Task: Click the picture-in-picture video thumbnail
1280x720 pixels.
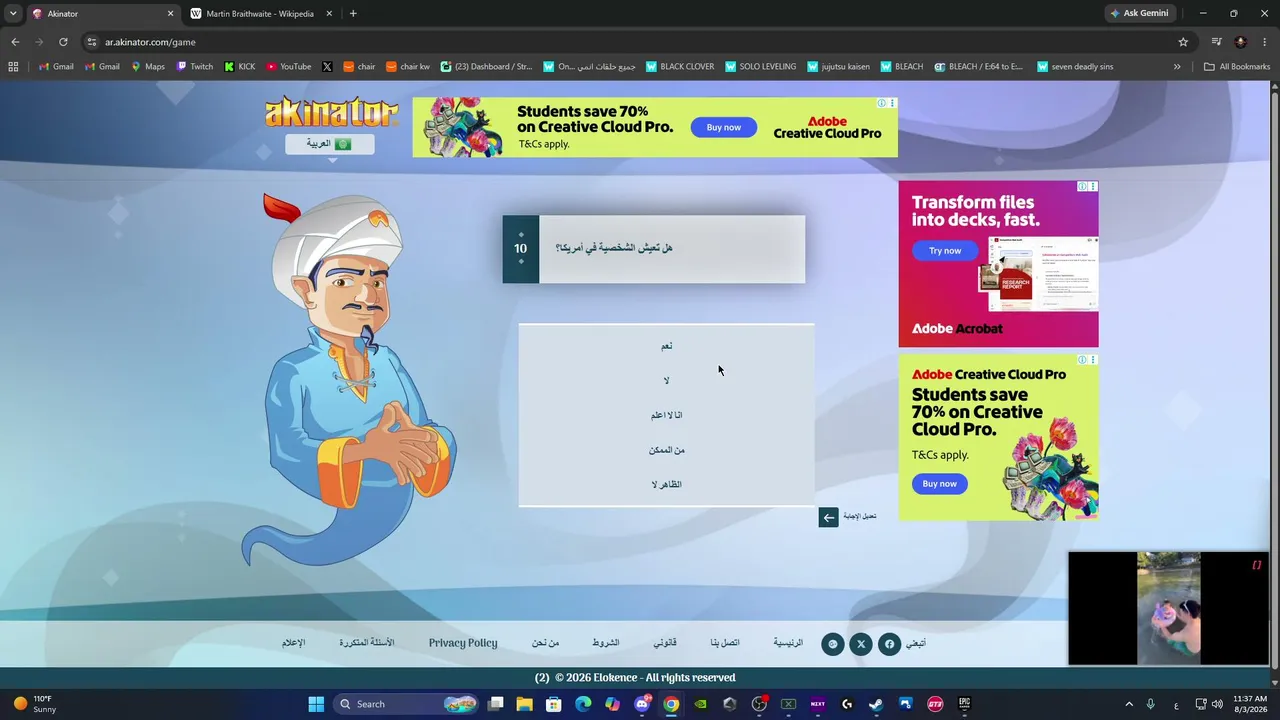Action: [x=1168, y=609]
